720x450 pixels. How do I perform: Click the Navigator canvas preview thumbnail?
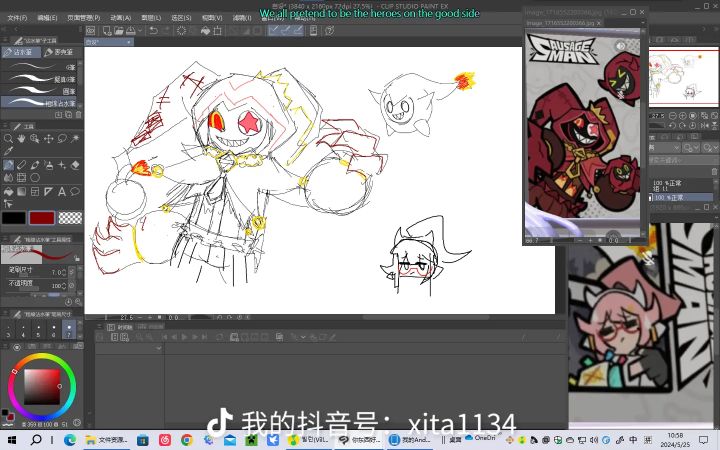click(683, 77)
